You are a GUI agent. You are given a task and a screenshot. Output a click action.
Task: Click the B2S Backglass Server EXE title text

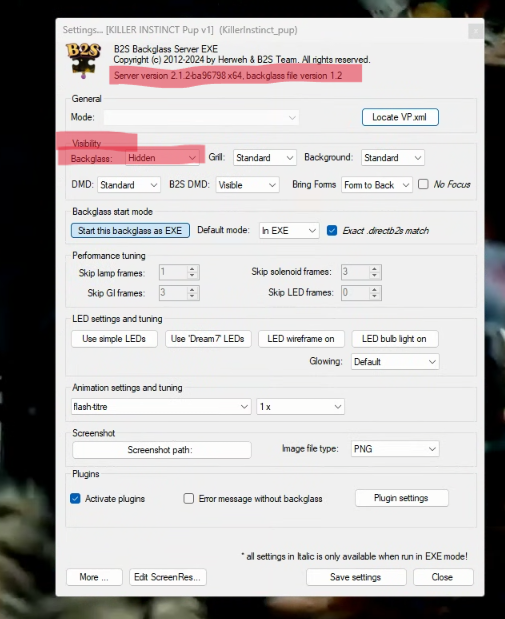click(x=166, y=49)
